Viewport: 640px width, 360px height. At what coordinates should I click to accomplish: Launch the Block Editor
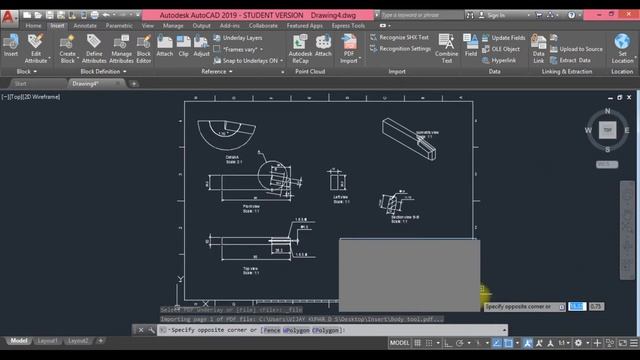(x=144, y=49)
